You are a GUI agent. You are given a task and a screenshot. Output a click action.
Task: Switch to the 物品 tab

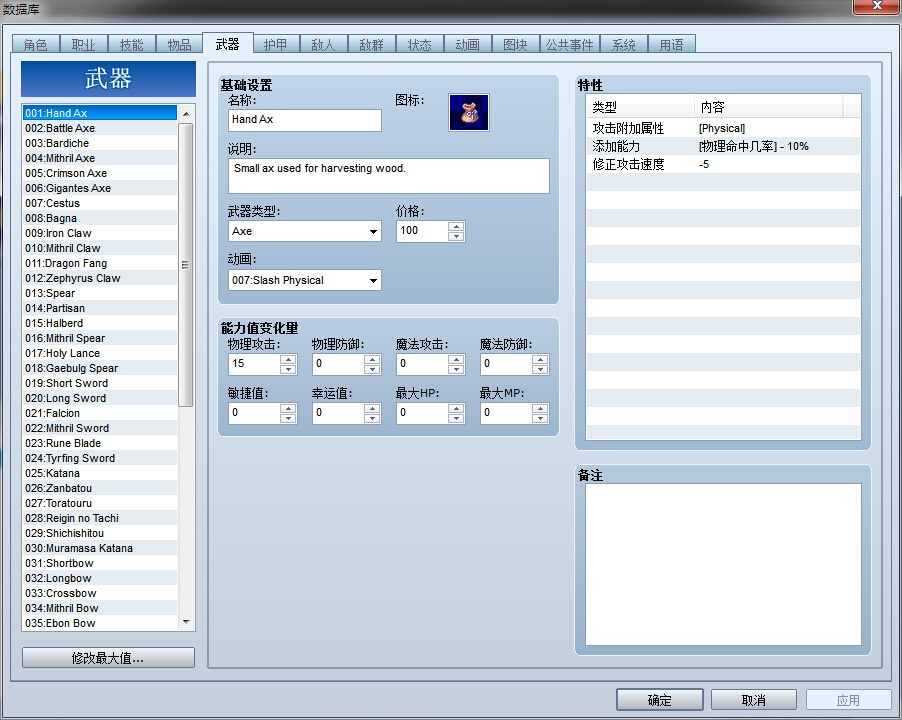[x=179, y=44]
